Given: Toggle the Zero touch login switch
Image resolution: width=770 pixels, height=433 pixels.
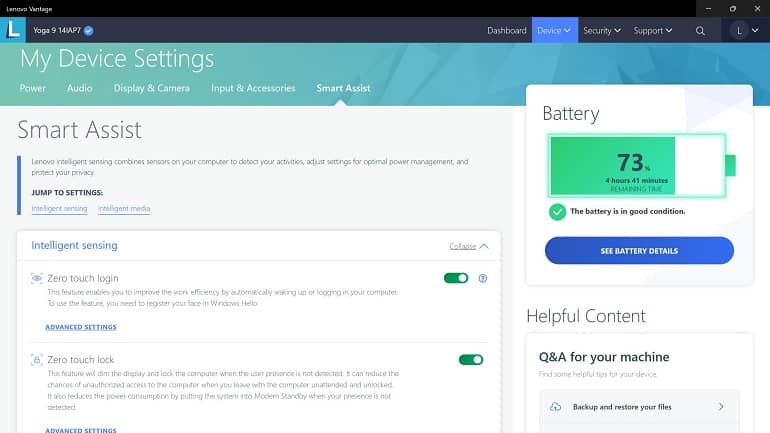Looking at the screenshot, I should pyautogui.click(x=456, y=278).
